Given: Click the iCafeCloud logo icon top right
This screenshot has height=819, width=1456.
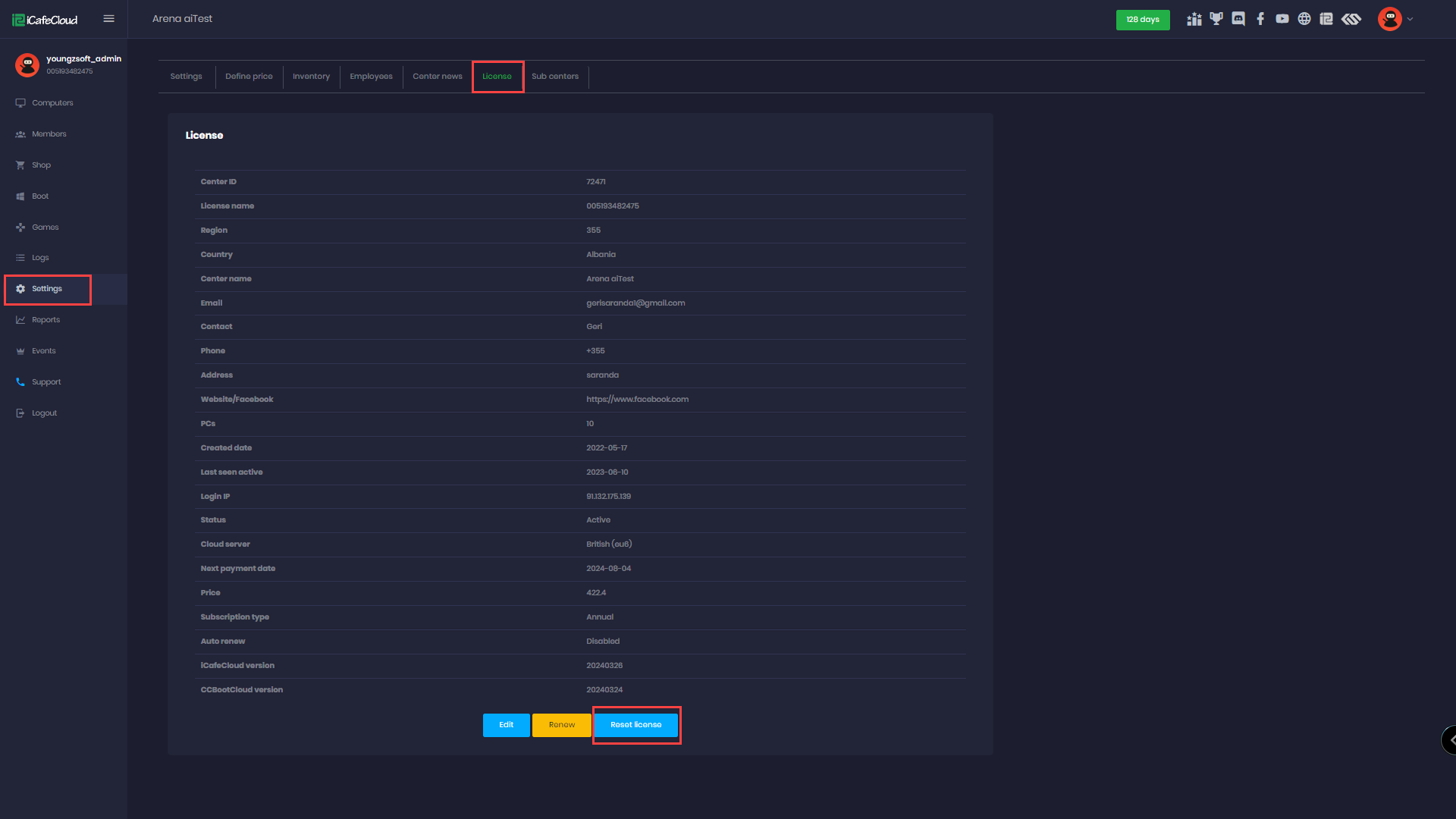Looking at the screenshot, I should point(1327,19).
